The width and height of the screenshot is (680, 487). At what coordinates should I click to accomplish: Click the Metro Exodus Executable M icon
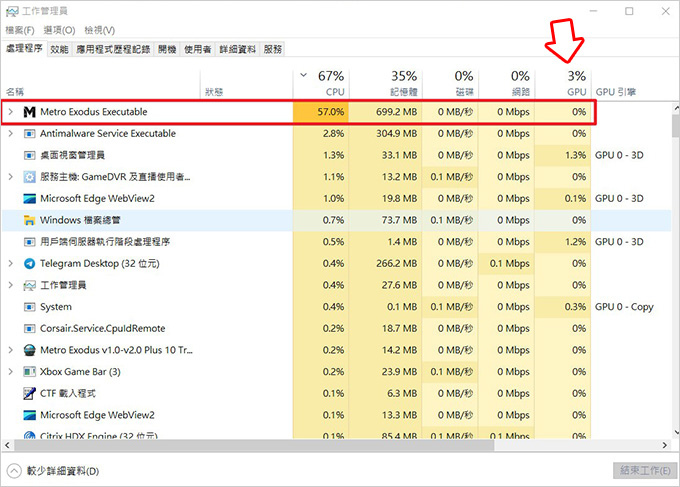click(29, 112)
